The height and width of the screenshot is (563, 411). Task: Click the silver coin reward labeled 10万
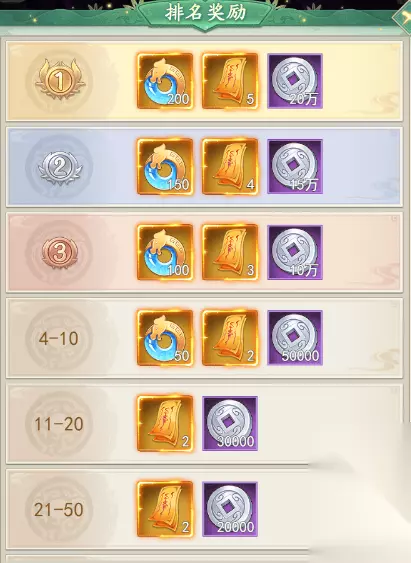[295, 252]
